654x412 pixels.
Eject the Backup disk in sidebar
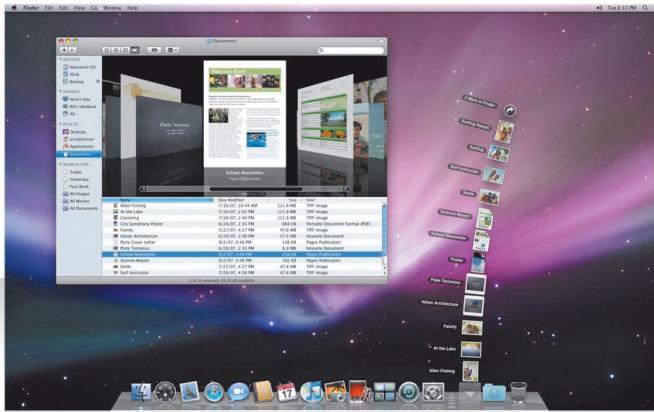[98, 81]
